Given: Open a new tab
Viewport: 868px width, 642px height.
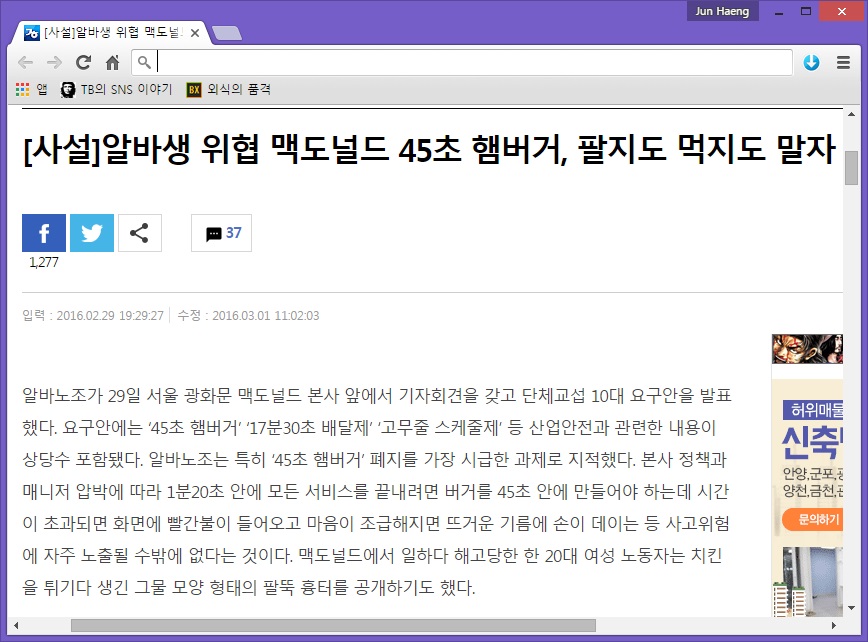Looking at the screenshot, I should coord(227,33).
